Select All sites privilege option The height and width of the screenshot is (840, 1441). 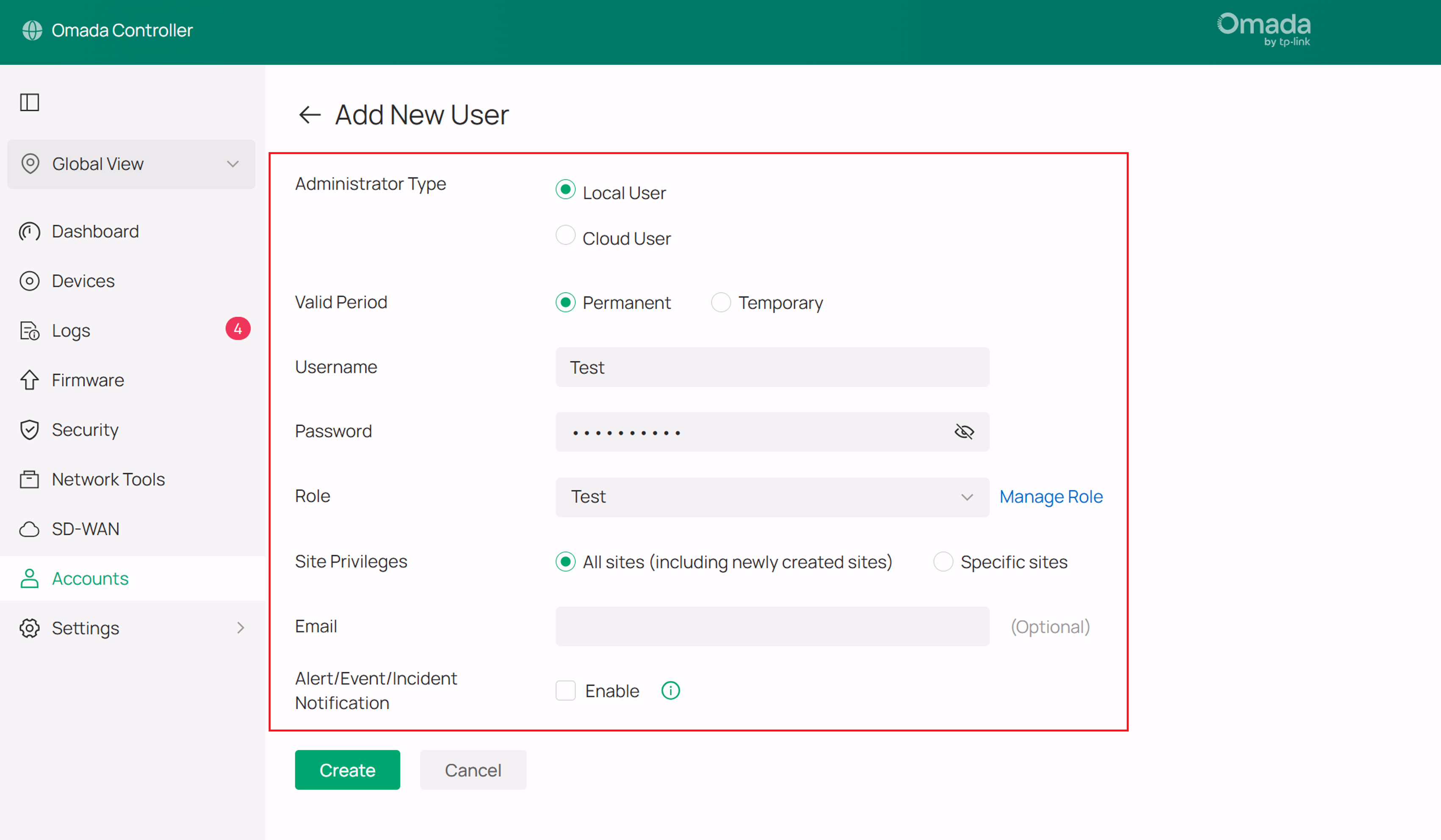pyautogui.click(x=566, y=562)
